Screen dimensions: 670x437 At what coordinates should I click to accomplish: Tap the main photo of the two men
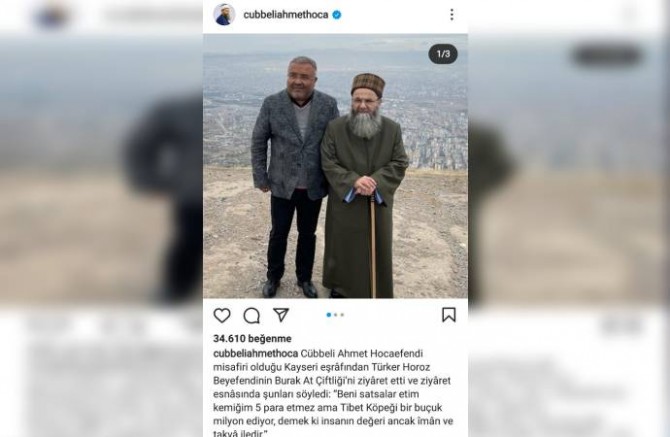(x=335, y=166)
